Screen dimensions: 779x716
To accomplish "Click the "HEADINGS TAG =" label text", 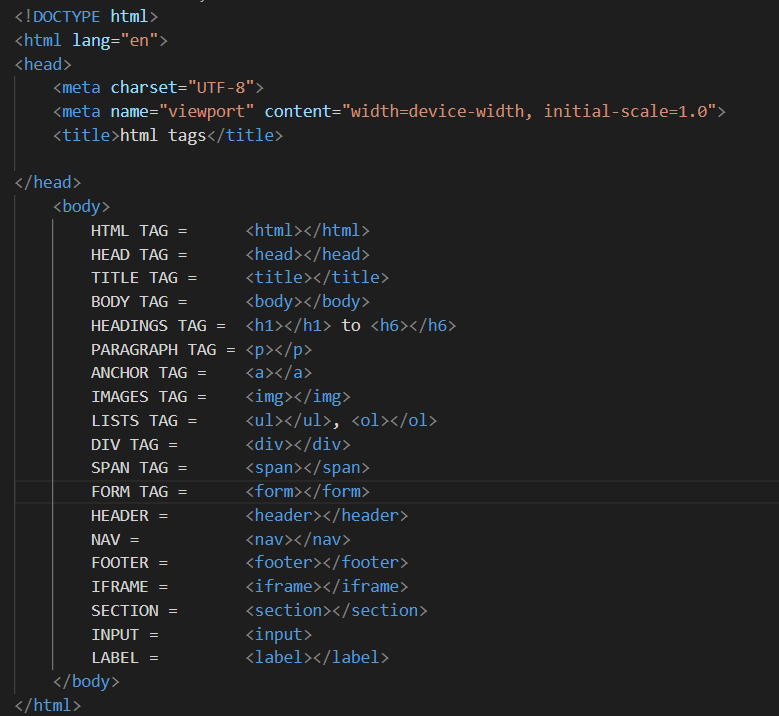I will (x=158, y=325).
